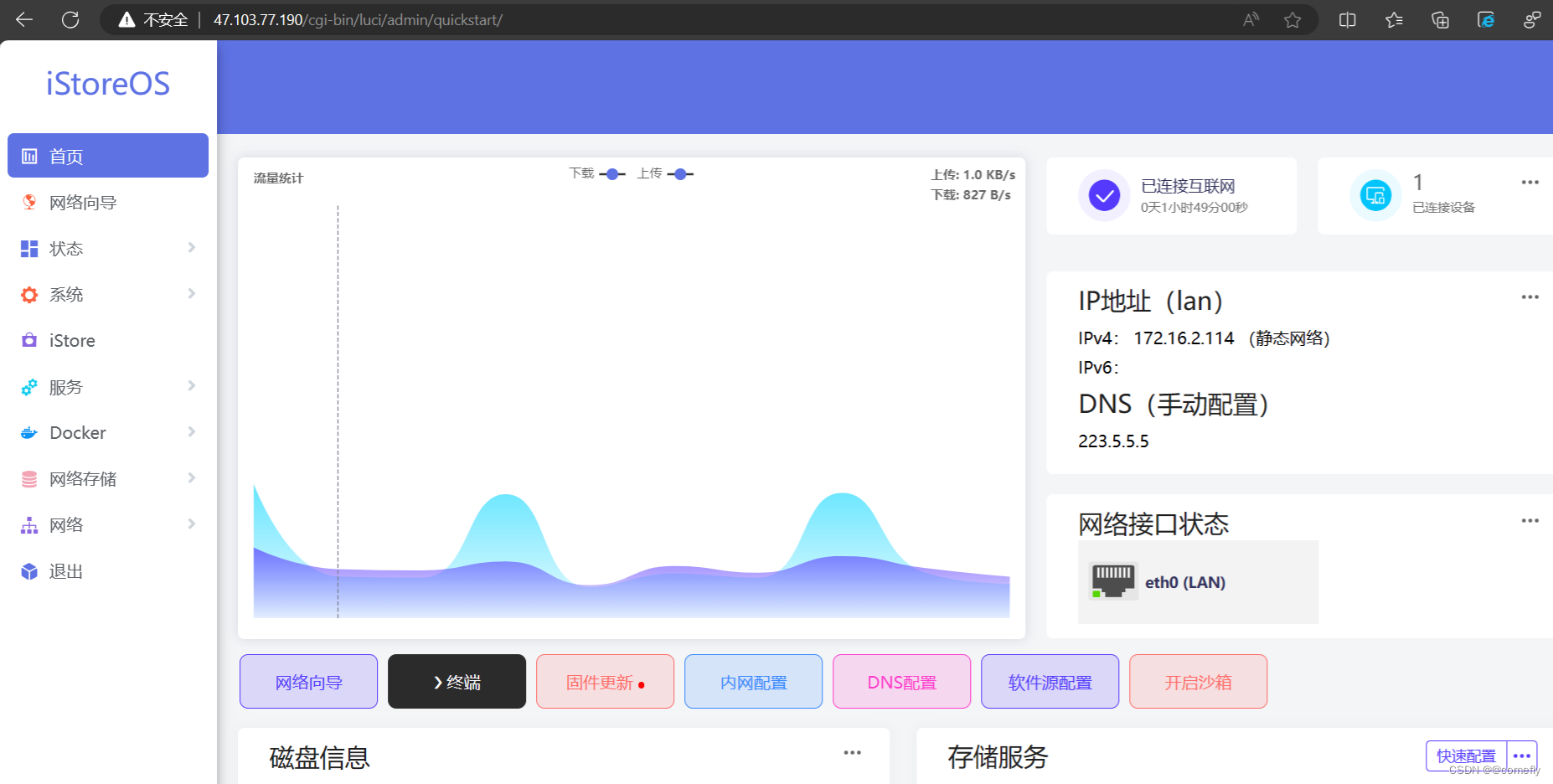Enable the sandbox via 开启沙箱
1553x784 pixels.
1198,681
